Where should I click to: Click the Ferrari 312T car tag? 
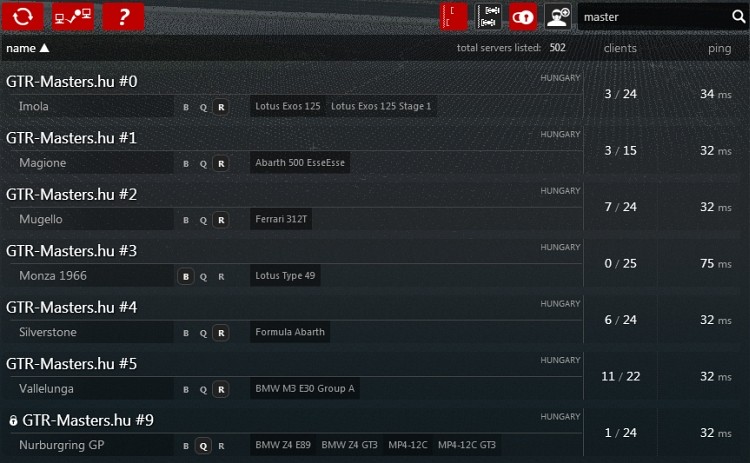[283, 219]
